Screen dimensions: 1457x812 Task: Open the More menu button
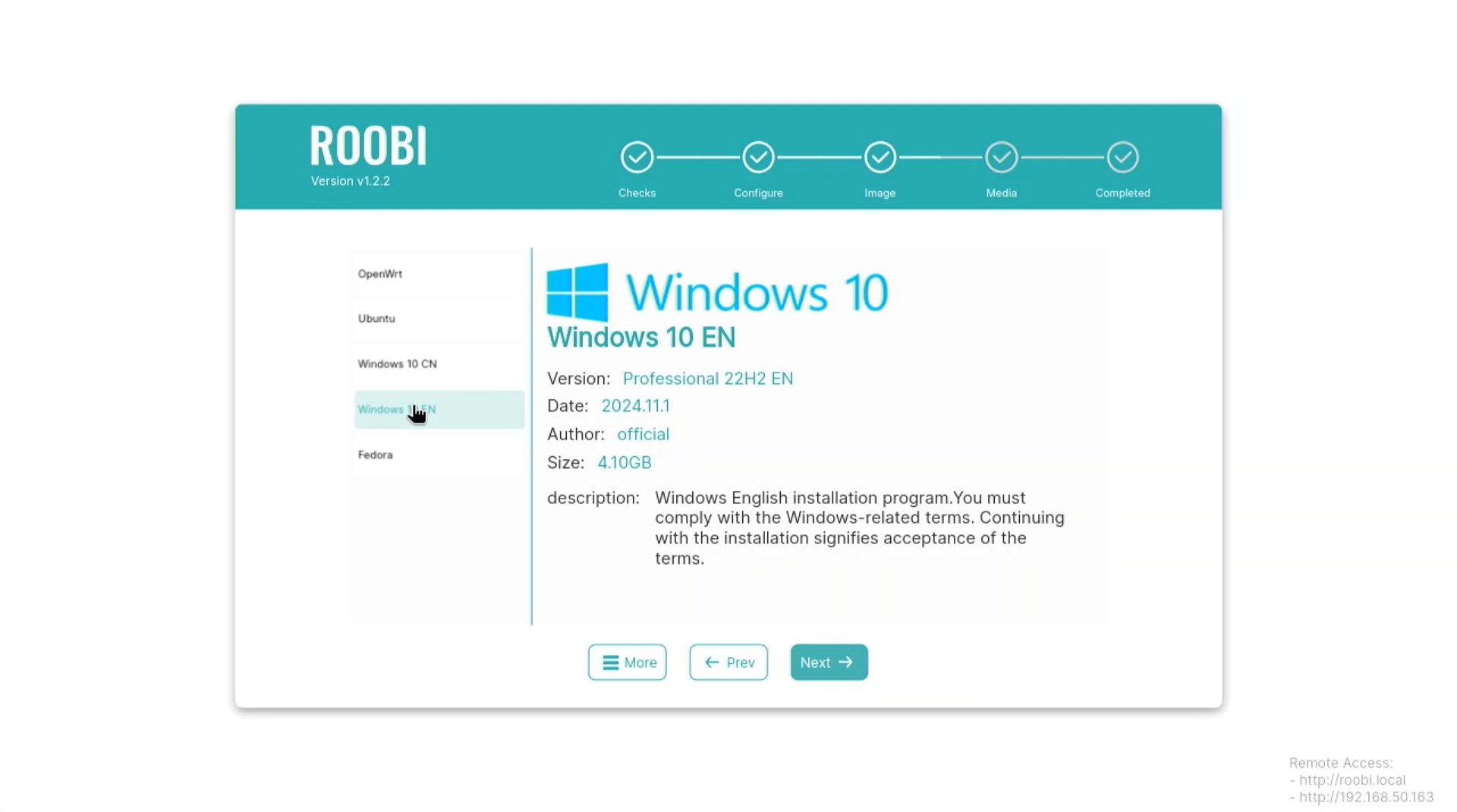(x=628, y=663)
